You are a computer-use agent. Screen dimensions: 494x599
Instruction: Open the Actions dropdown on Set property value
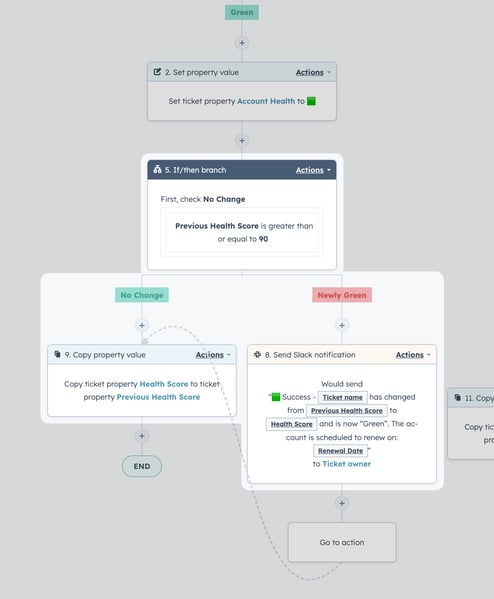click(x=313, y=72)
